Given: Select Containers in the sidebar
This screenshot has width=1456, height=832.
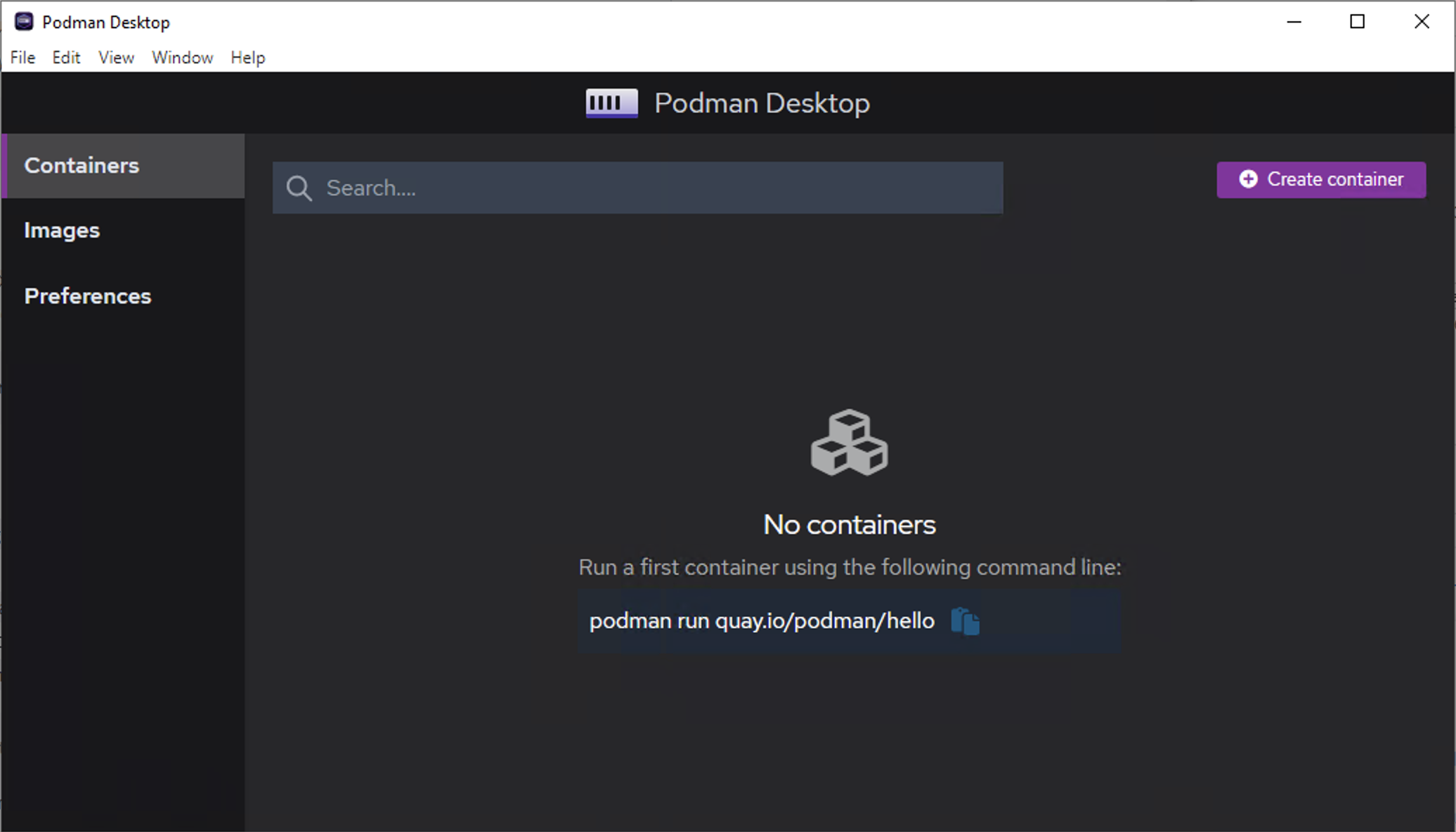Looking at the screenshot, I should [81, 166].
